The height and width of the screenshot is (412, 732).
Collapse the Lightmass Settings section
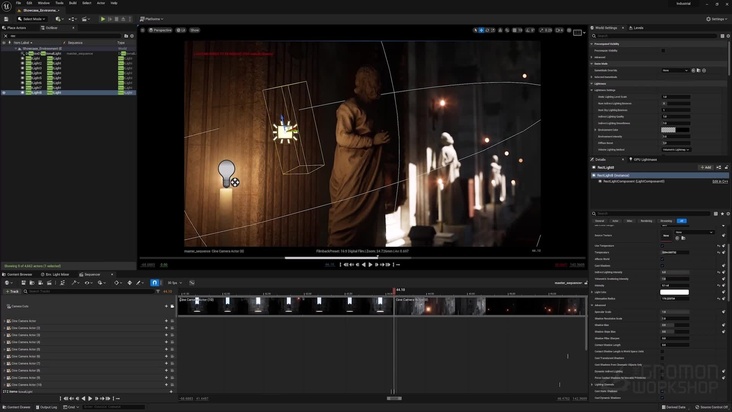pyautogui.click(x=592, y=90)
